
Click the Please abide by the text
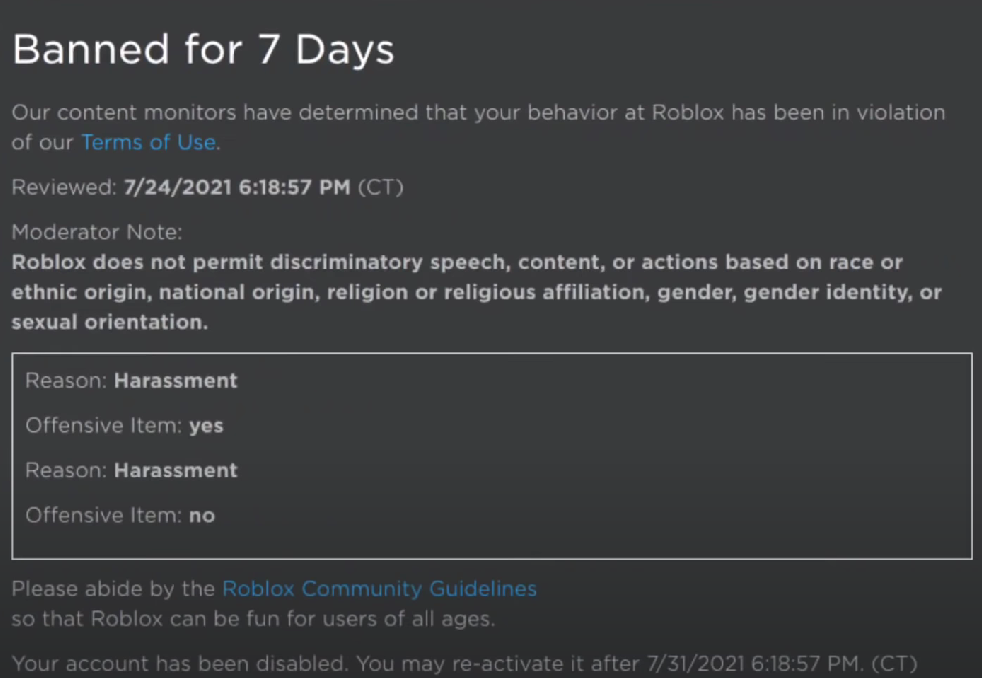coord(113,589)
